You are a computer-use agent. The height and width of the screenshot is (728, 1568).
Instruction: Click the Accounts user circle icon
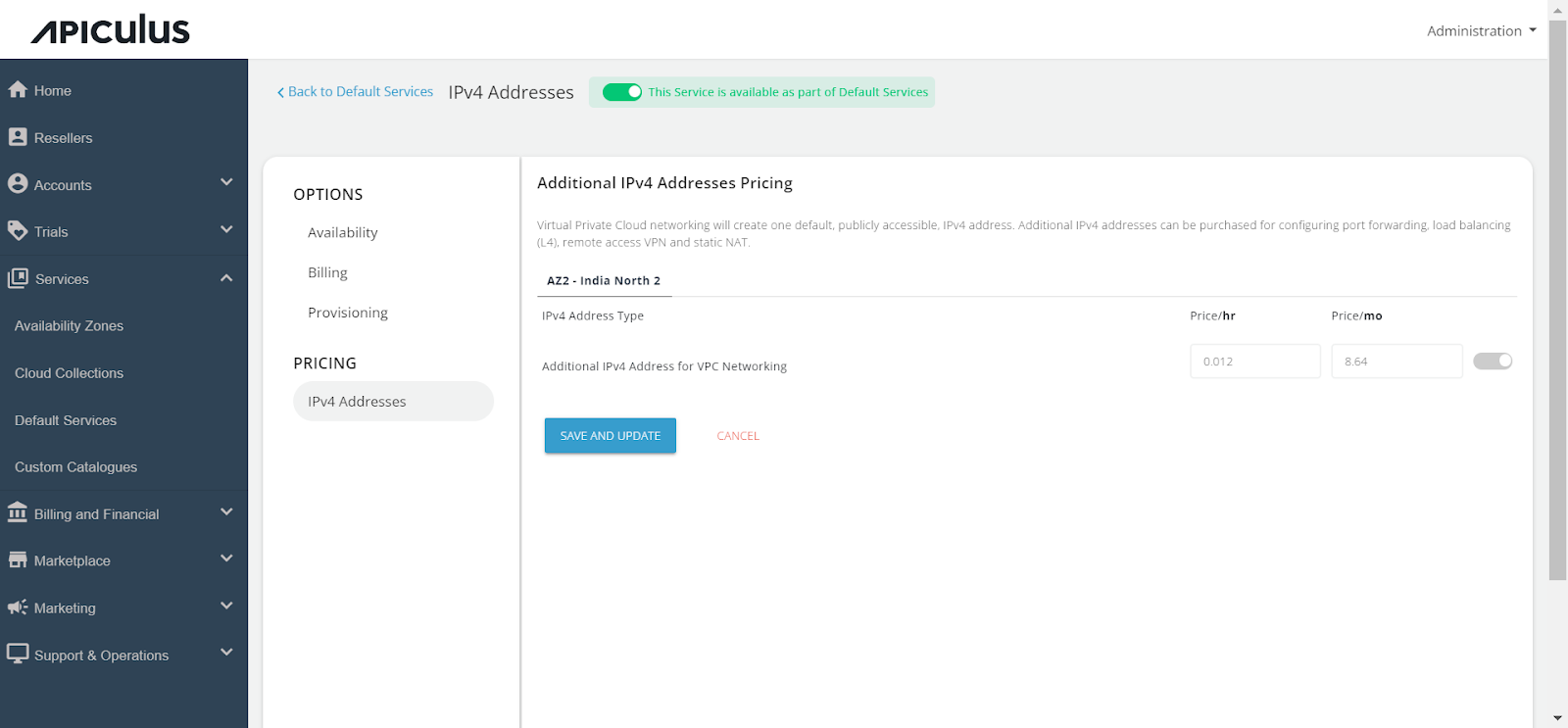[x=18, y=184]
